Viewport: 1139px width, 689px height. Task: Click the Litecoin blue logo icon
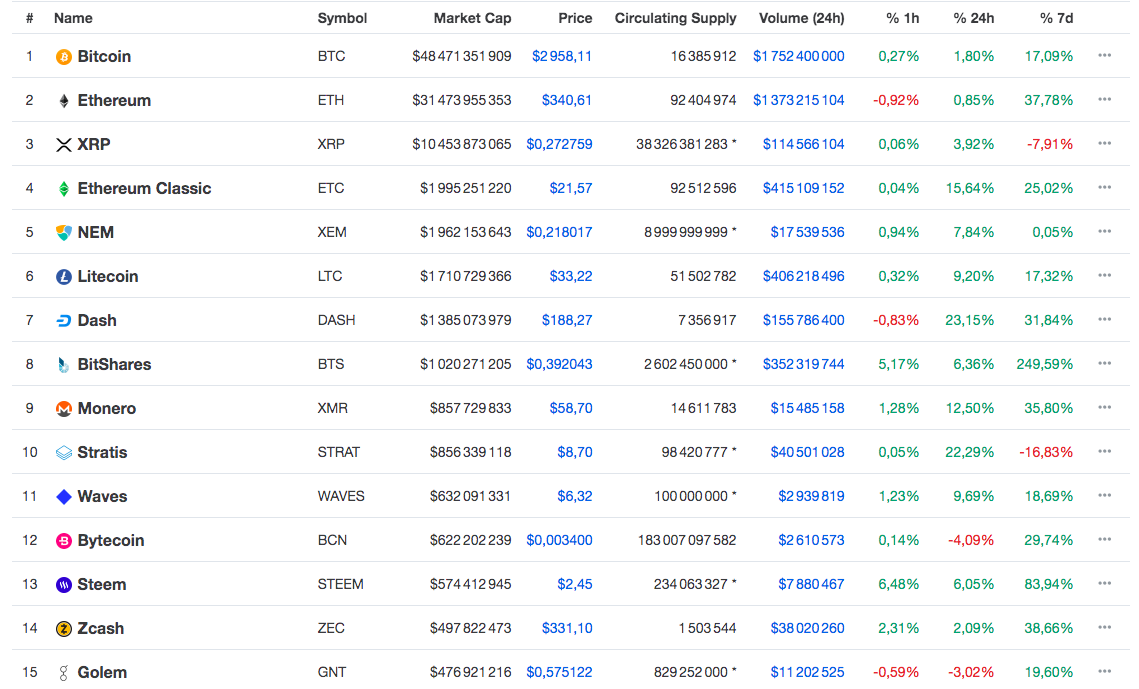(x=64, y=277)
